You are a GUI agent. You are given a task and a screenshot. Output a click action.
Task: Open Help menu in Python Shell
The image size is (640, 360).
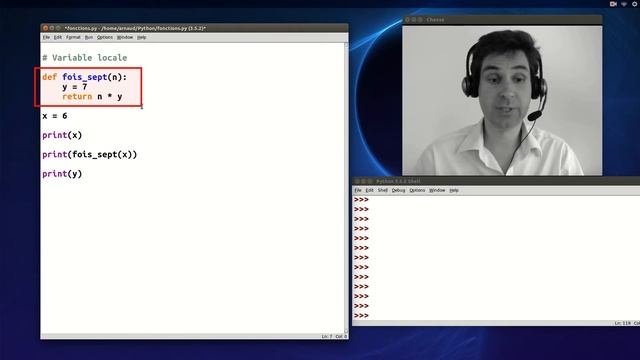454,190
